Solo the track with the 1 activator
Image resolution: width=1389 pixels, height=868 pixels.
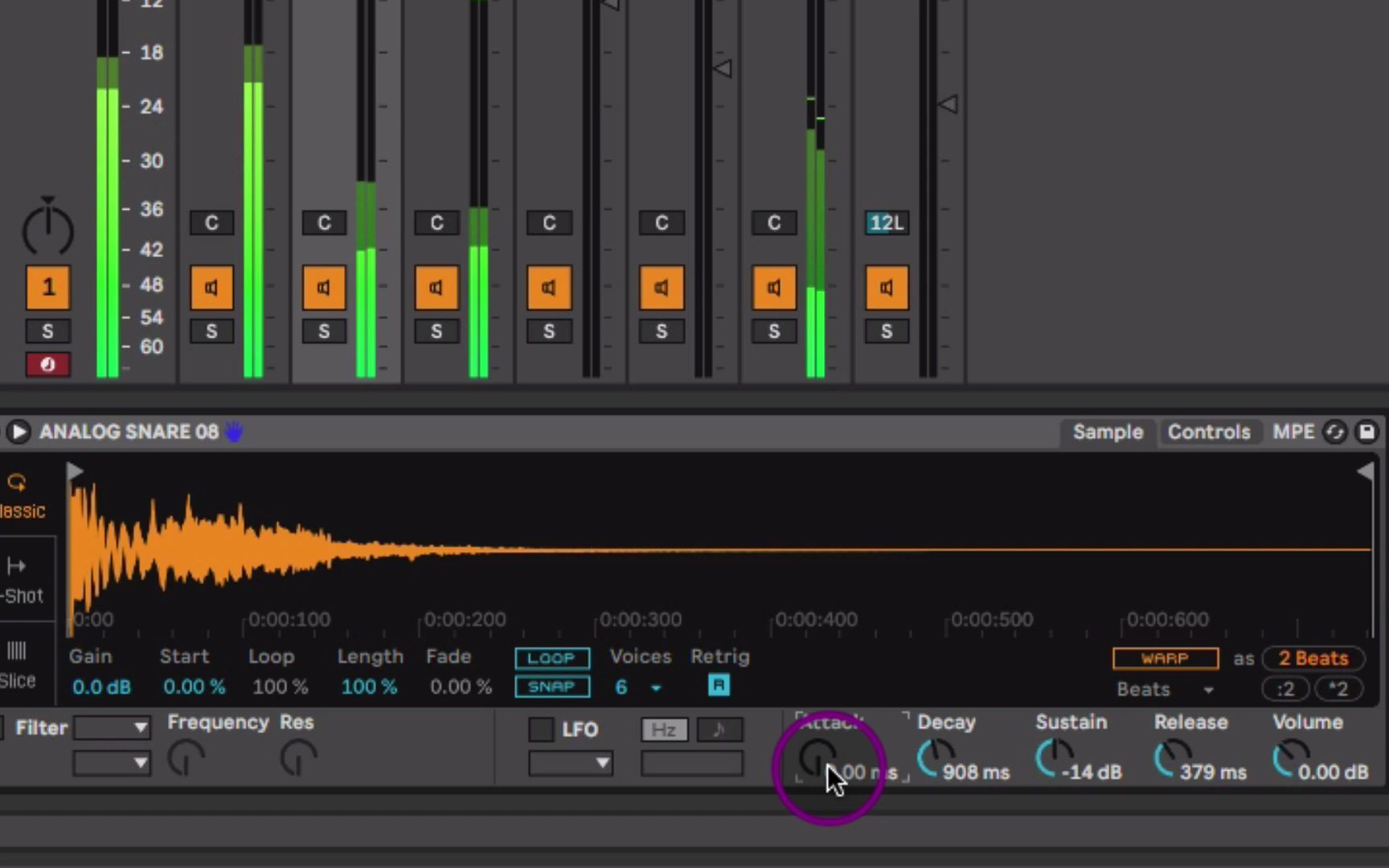pyautogui.click(x=47, y=331)
